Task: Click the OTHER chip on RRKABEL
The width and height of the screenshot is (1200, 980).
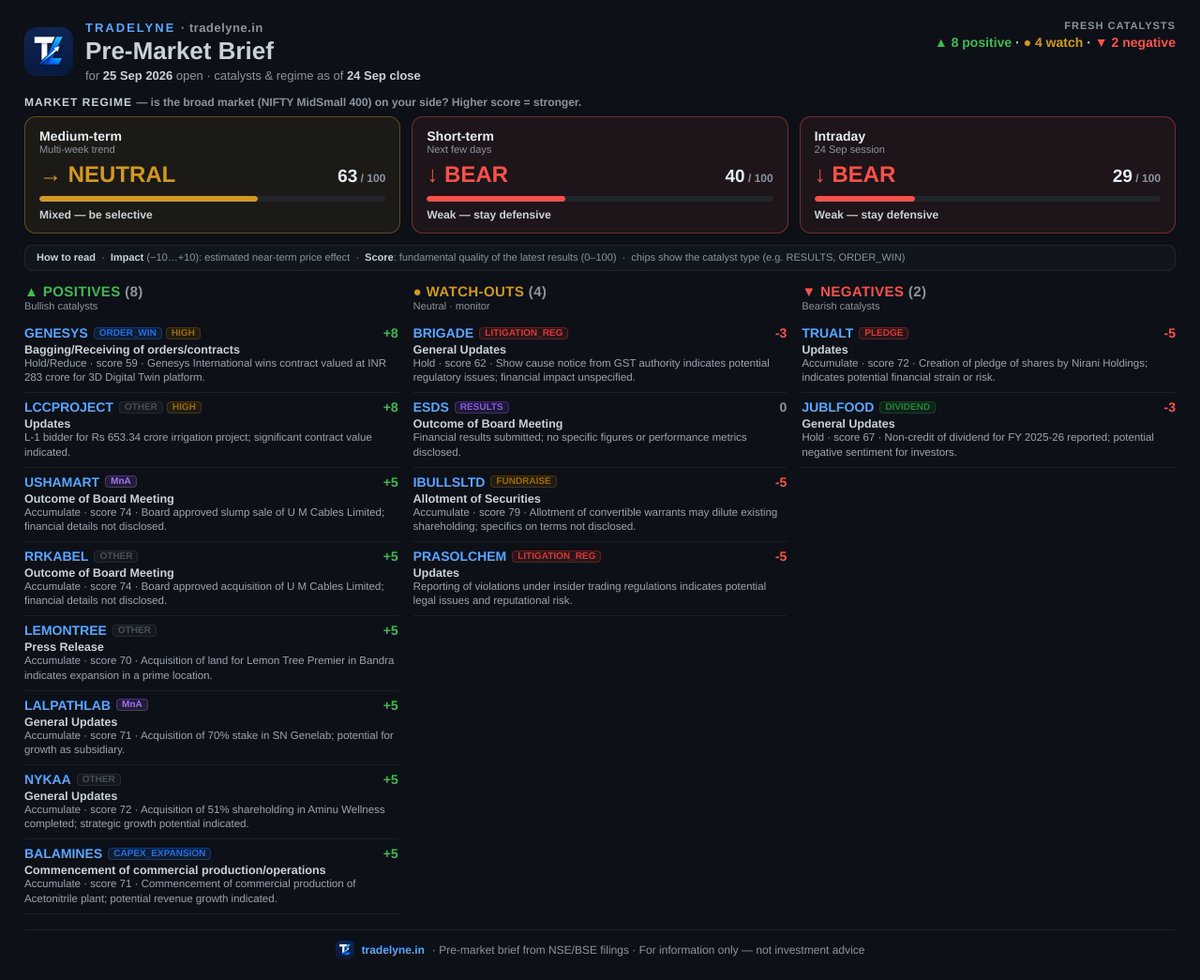Action: click(116, 556)
